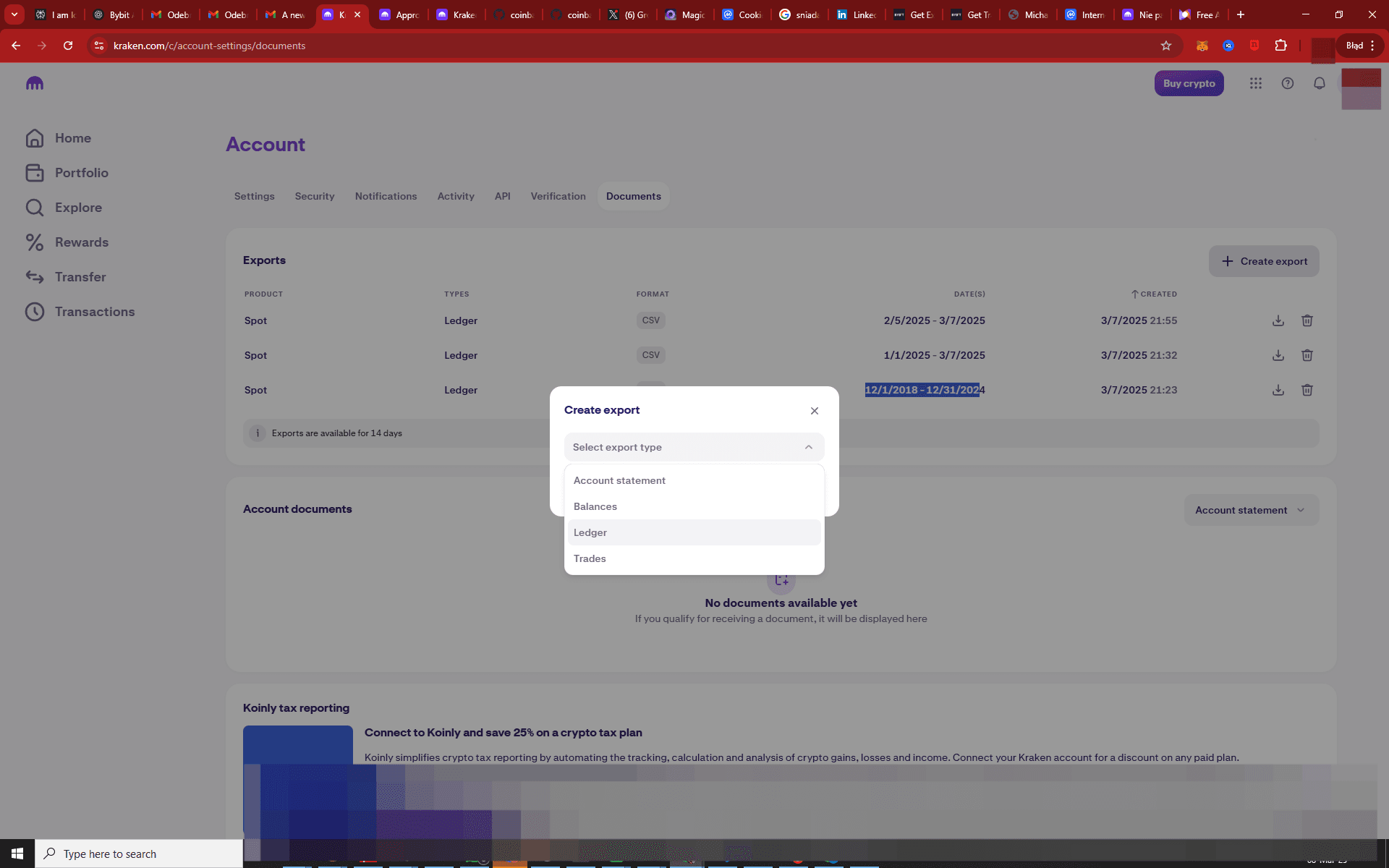Click the Create export button
This screenshot has height=868, width=1389.
click(1264, 261)
